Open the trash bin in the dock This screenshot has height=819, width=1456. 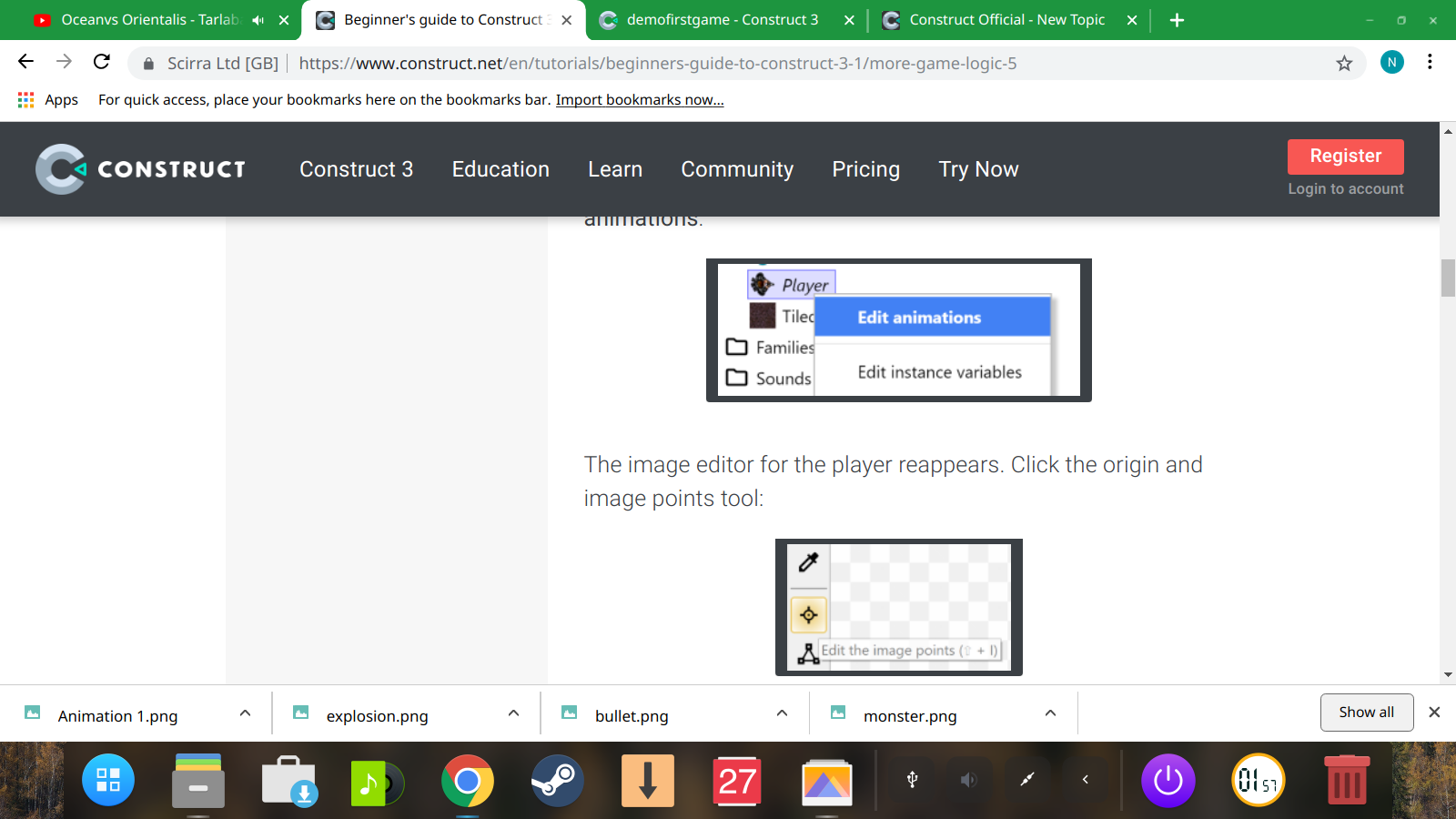pos(1346,781)
